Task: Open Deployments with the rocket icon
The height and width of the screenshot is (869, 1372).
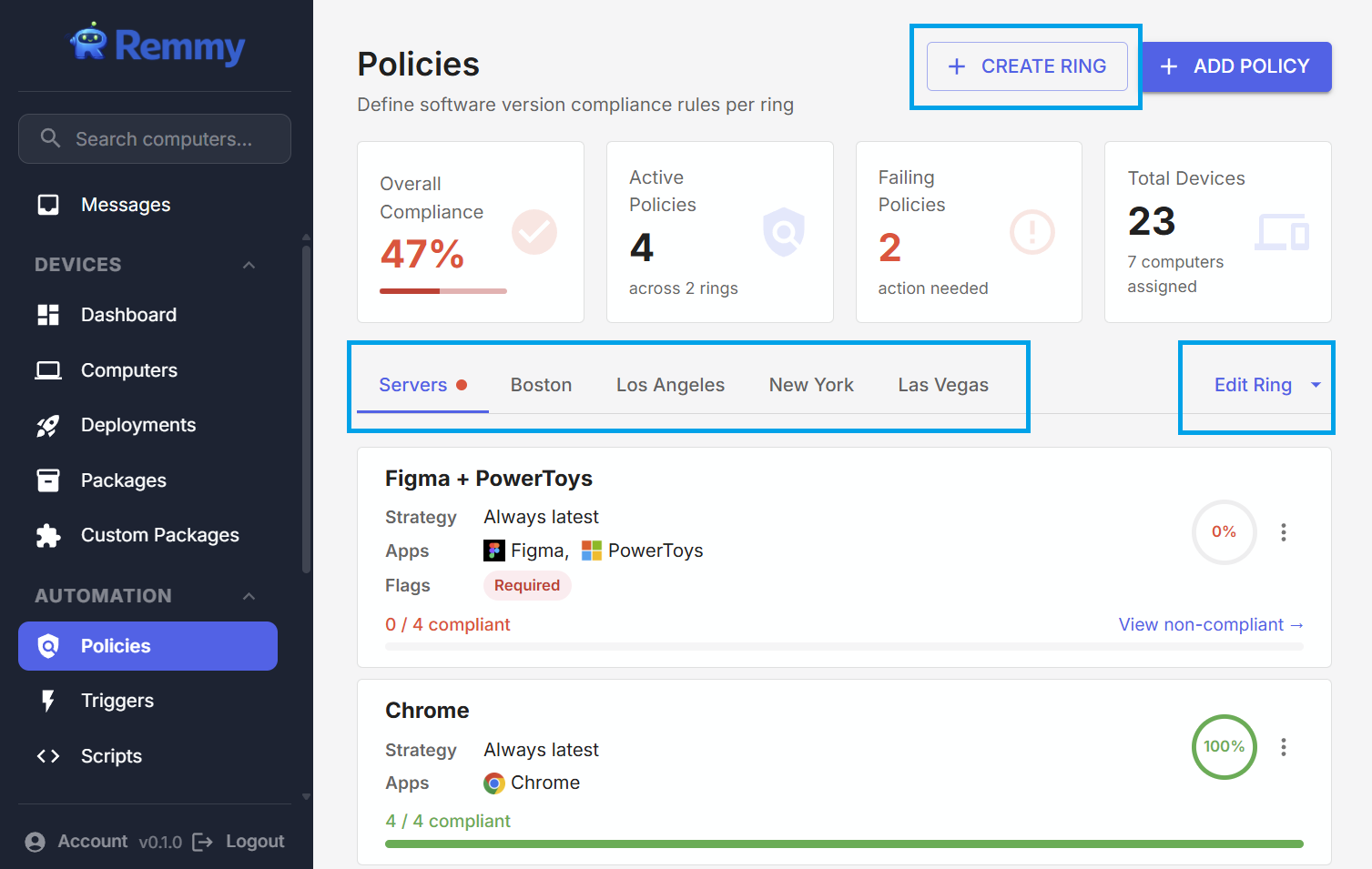Action: pyautogui.click(x=48, y=425)
